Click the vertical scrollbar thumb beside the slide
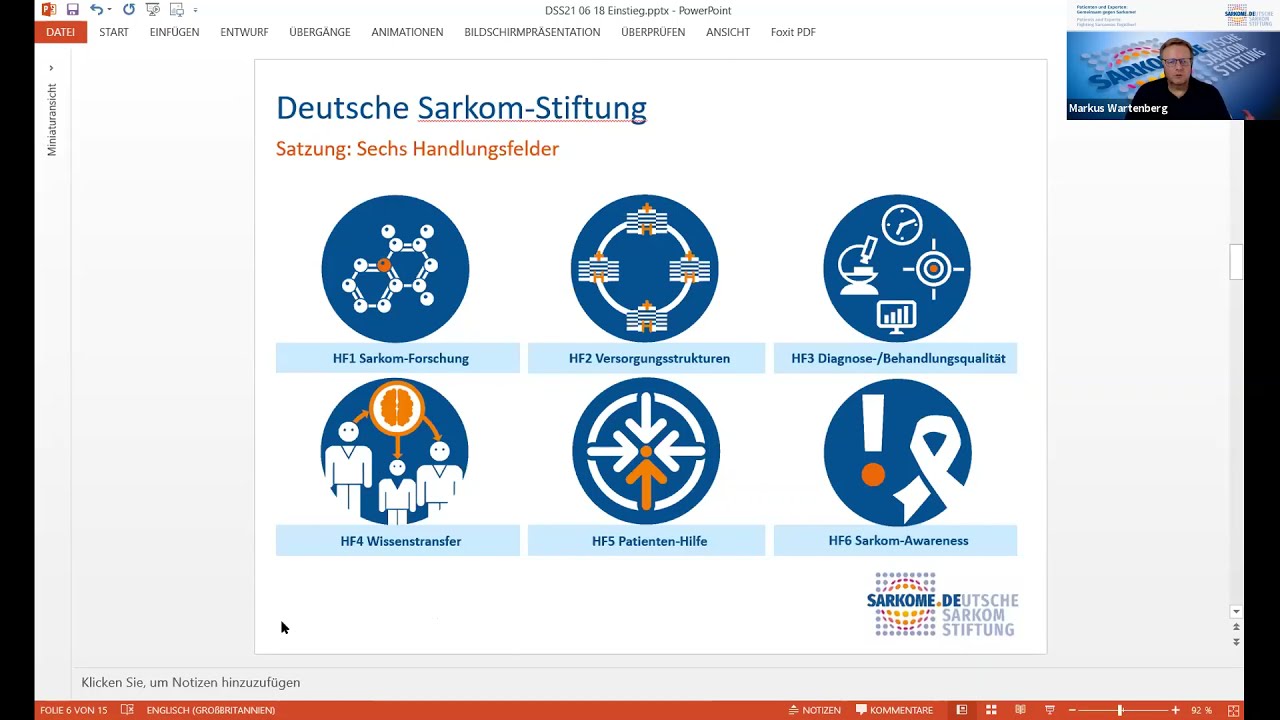The width and height of the screenshot is (1280, 720). pyautogui.click(x=1236, y=262)
